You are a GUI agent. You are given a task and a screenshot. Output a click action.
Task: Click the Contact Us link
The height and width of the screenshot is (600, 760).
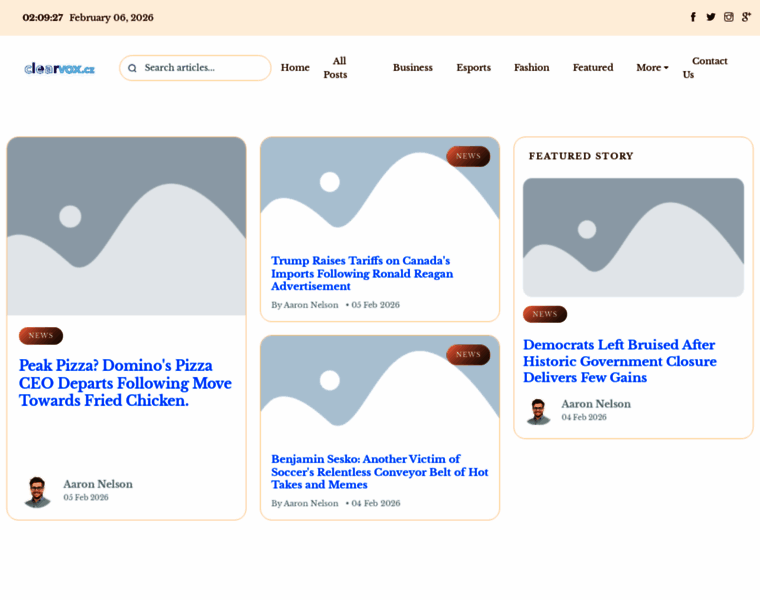(x=705, y=68)
